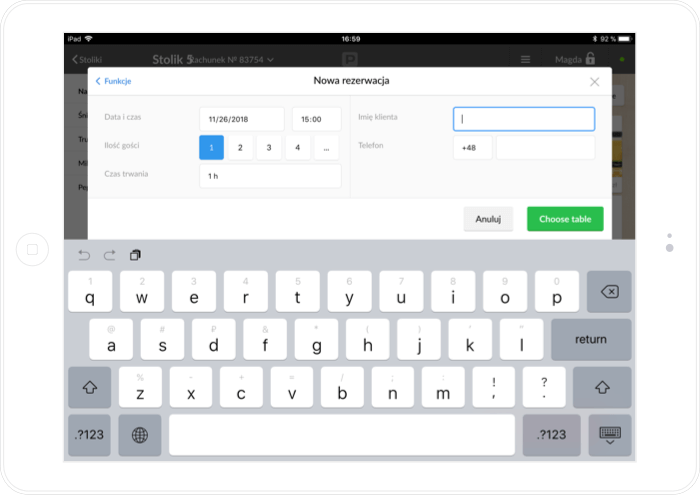This screenshot has width=700, height=495.
Task: Tap the backspace delete key
Action: 609,292
